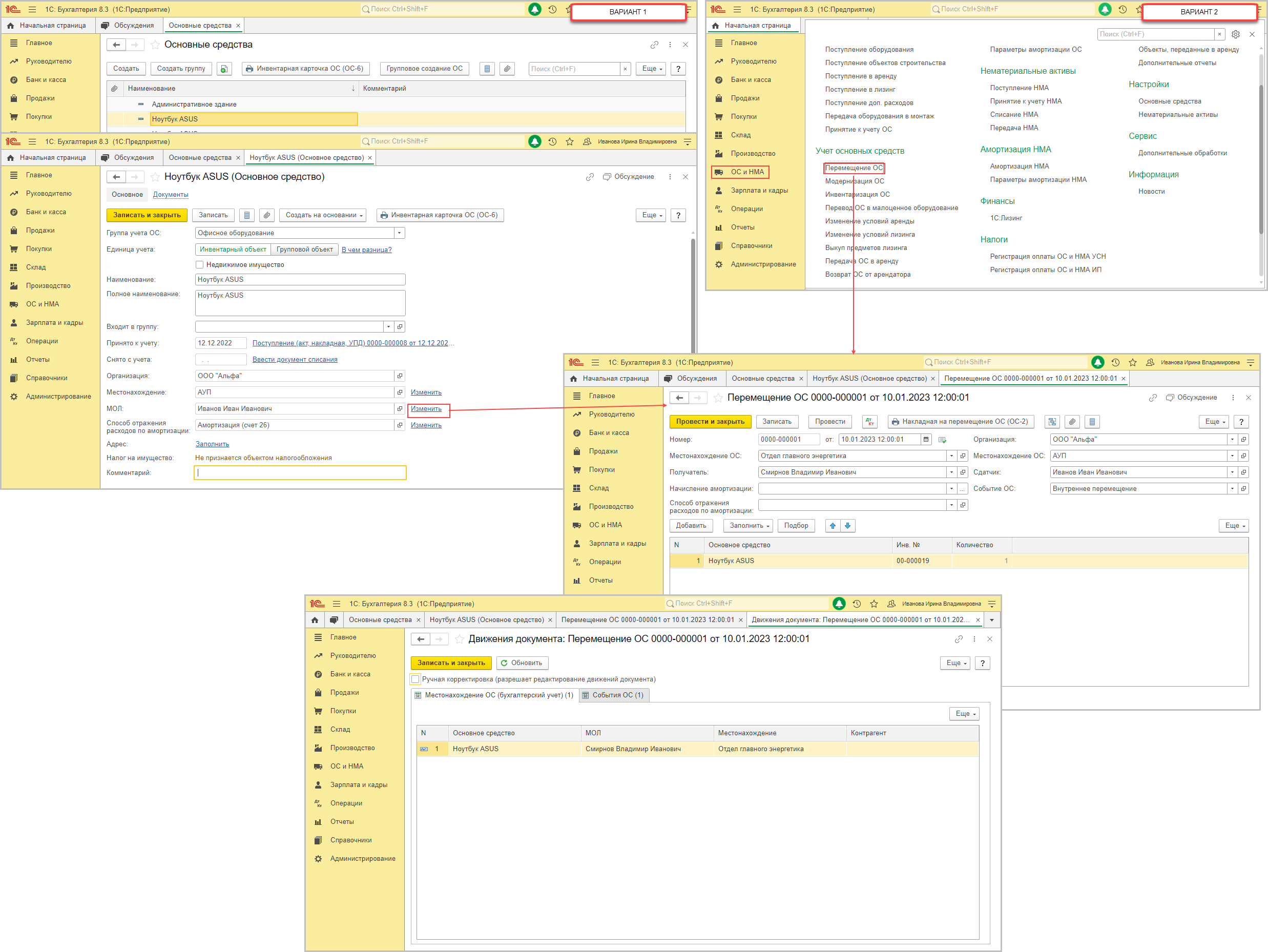Click Изменить link next to МОЛ field
Viewport: 1268px width, 952px height.
426,409
